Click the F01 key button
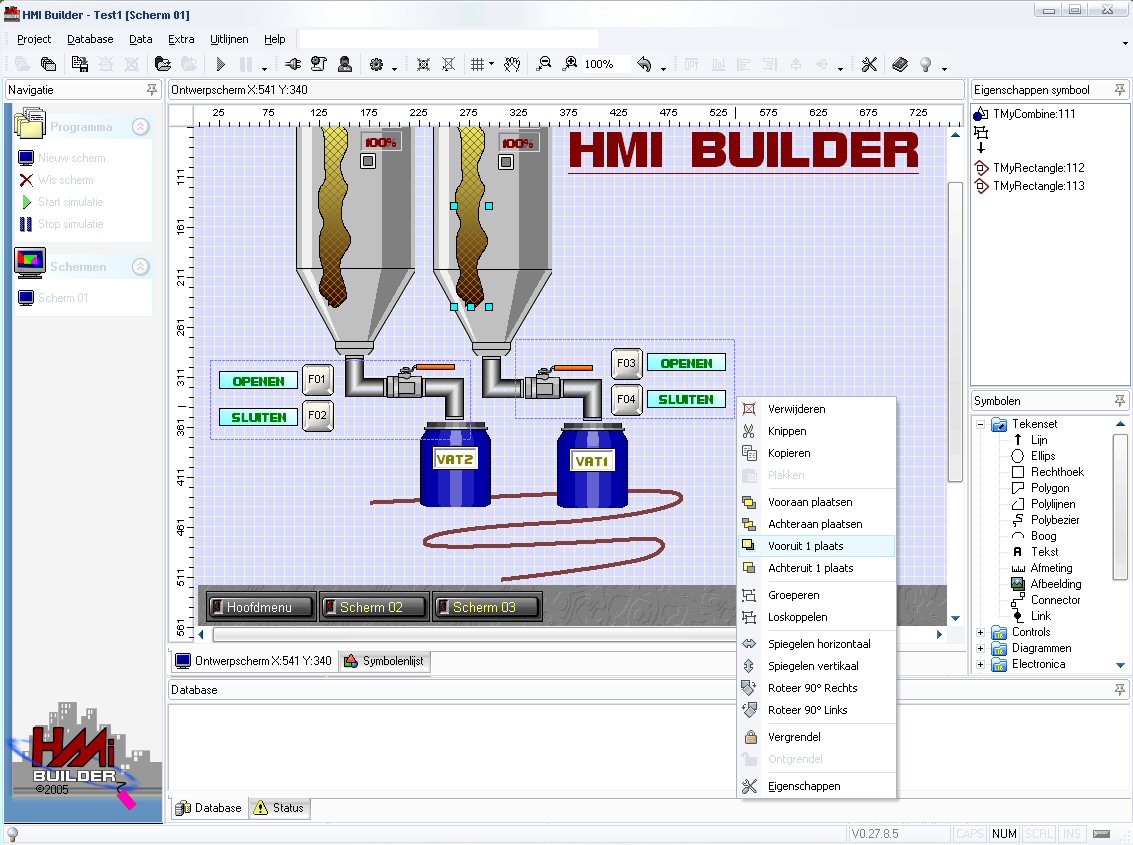The width and height of the screenshot is (1133, 845). pyautogui.click(x=317, y=379)
